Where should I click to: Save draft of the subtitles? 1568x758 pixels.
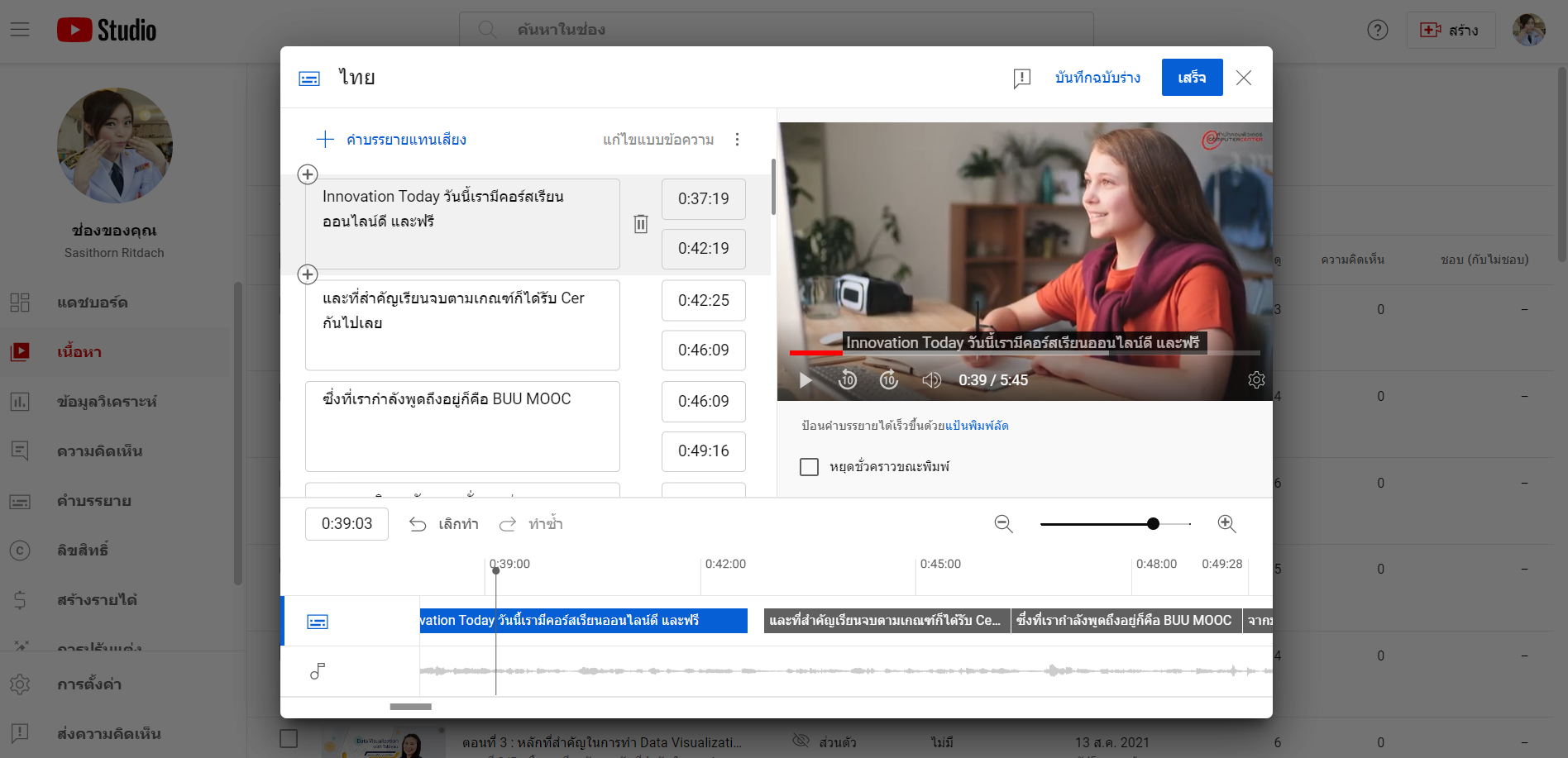tap(1097, 78)
